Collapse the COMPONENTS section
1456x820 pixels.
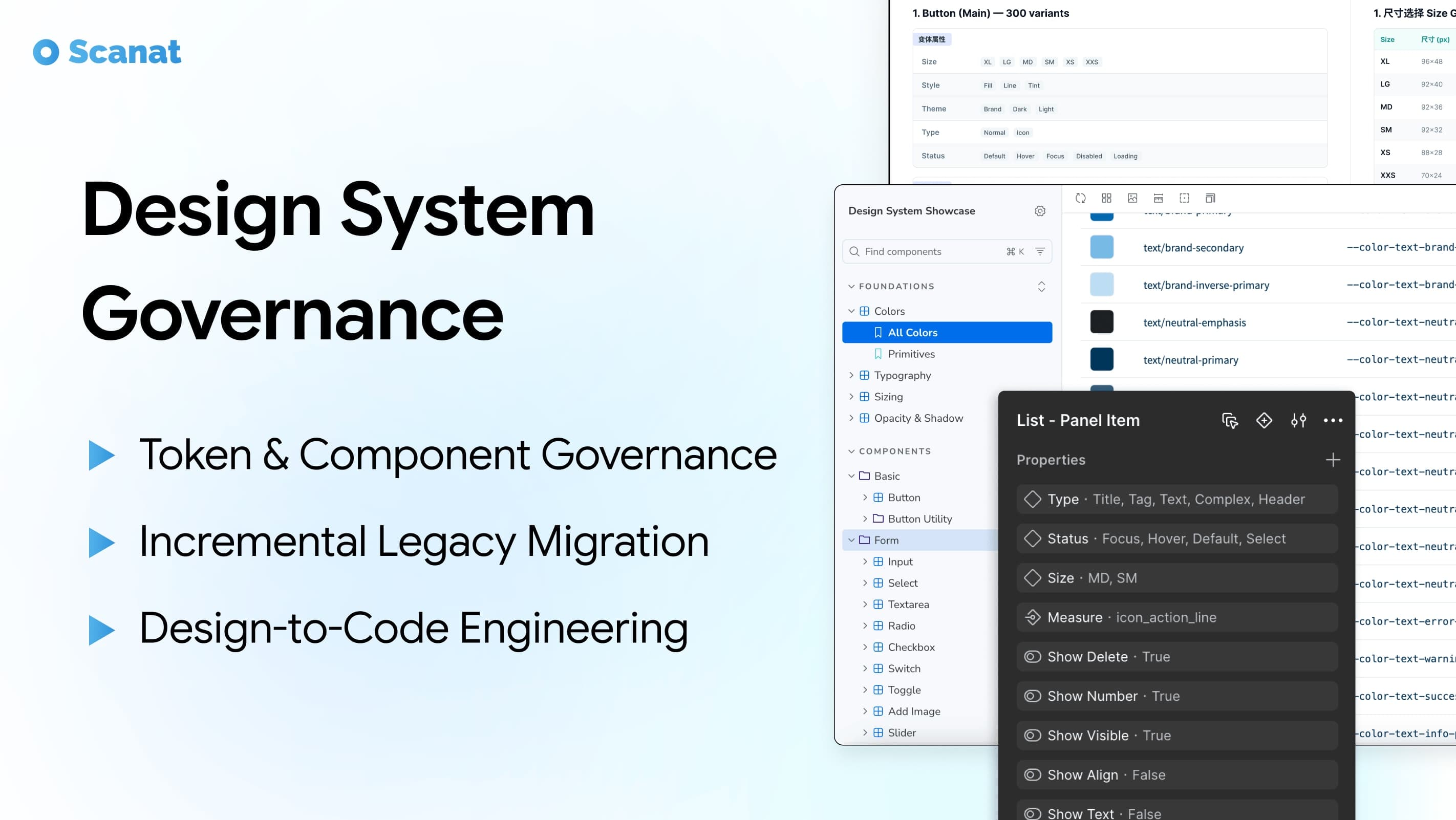click(851, 451)
